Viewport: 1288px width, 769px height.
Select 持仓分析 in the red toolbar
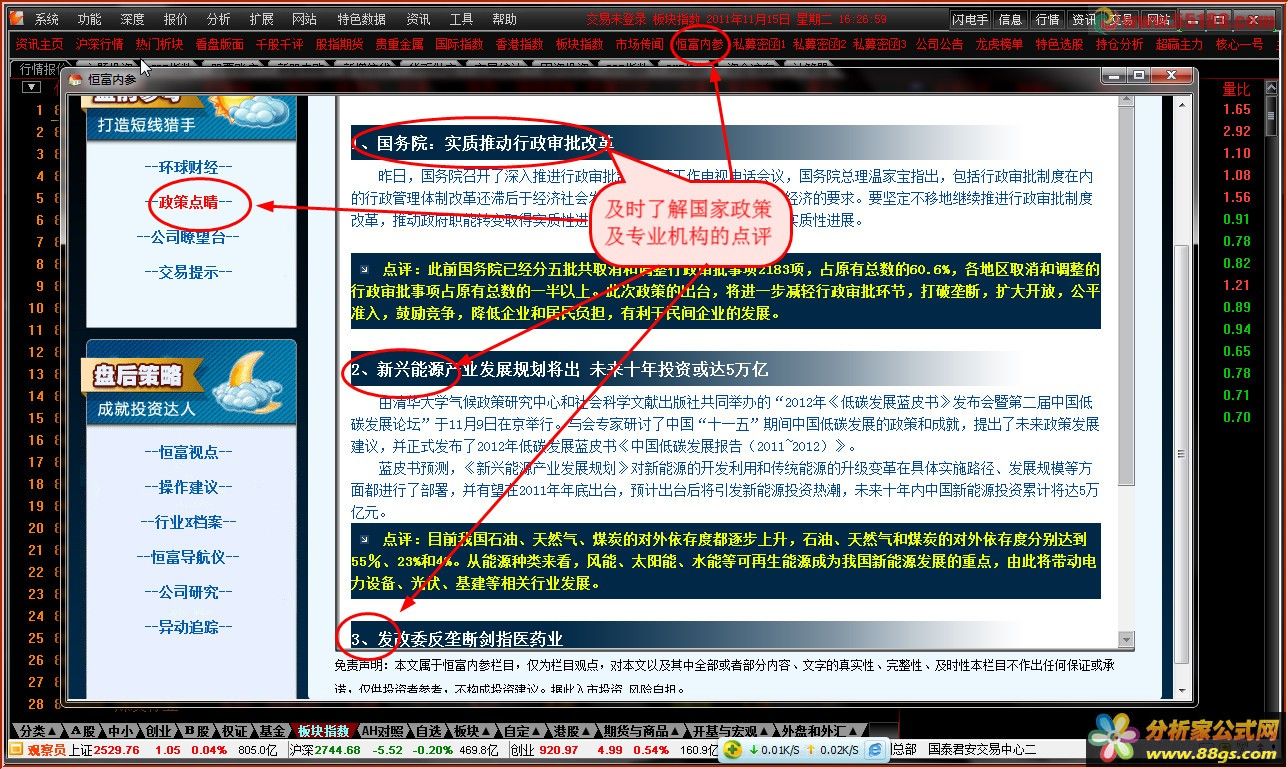(x=1119, y=44)
